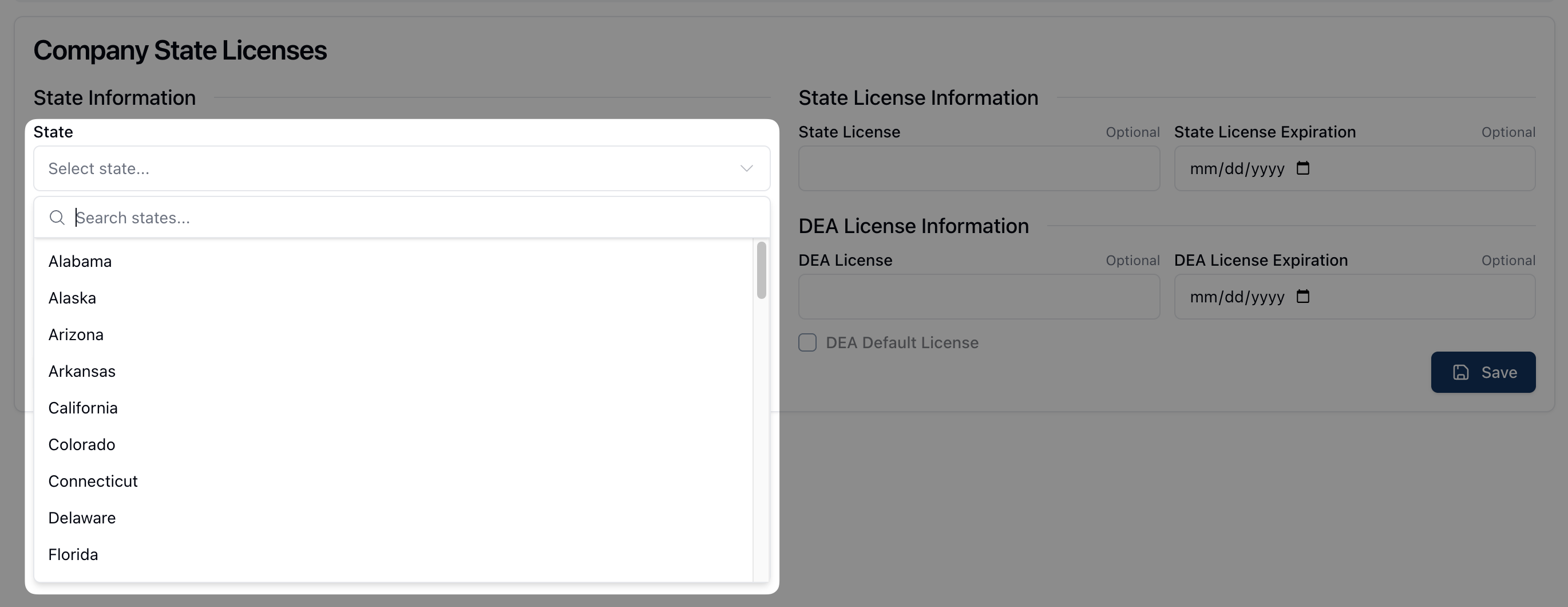
Task: Select Arkansas in the list
Action: pyautogui.click(x=82, y=372)
